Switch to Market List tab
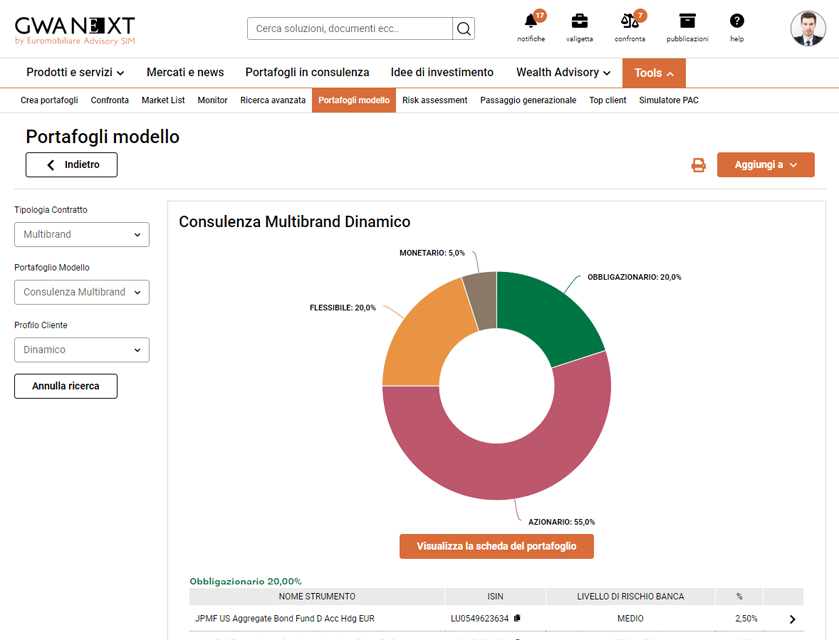 coord(163,100)
